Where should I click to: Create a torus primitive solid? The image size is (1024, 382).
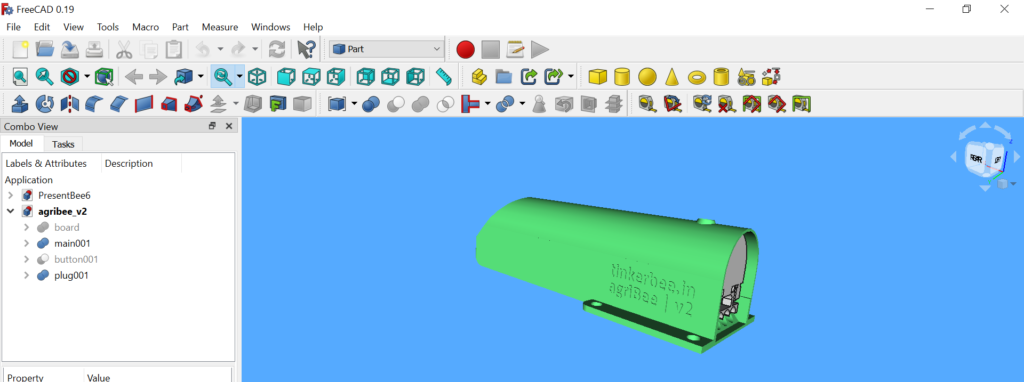pos(697,77)
